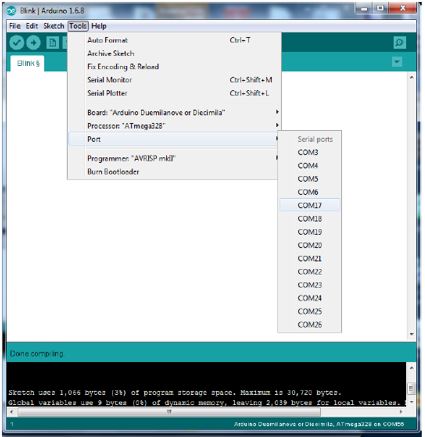The image size is (425, 437).
Task: Click the editor scrollbar down arrow
Action: (x=412, y=334)
